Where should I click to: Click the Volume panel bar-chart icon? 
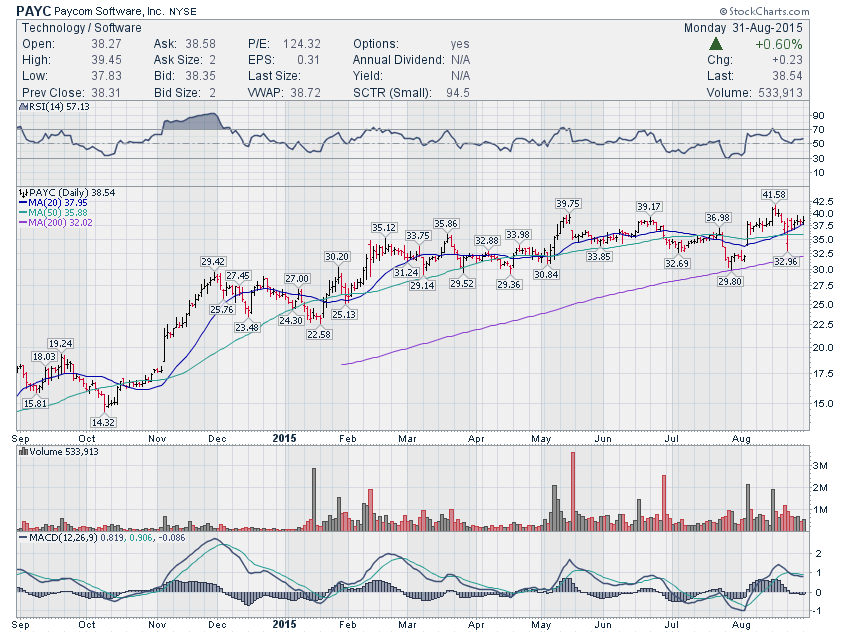pyautogui.click(x=23, y=451)
